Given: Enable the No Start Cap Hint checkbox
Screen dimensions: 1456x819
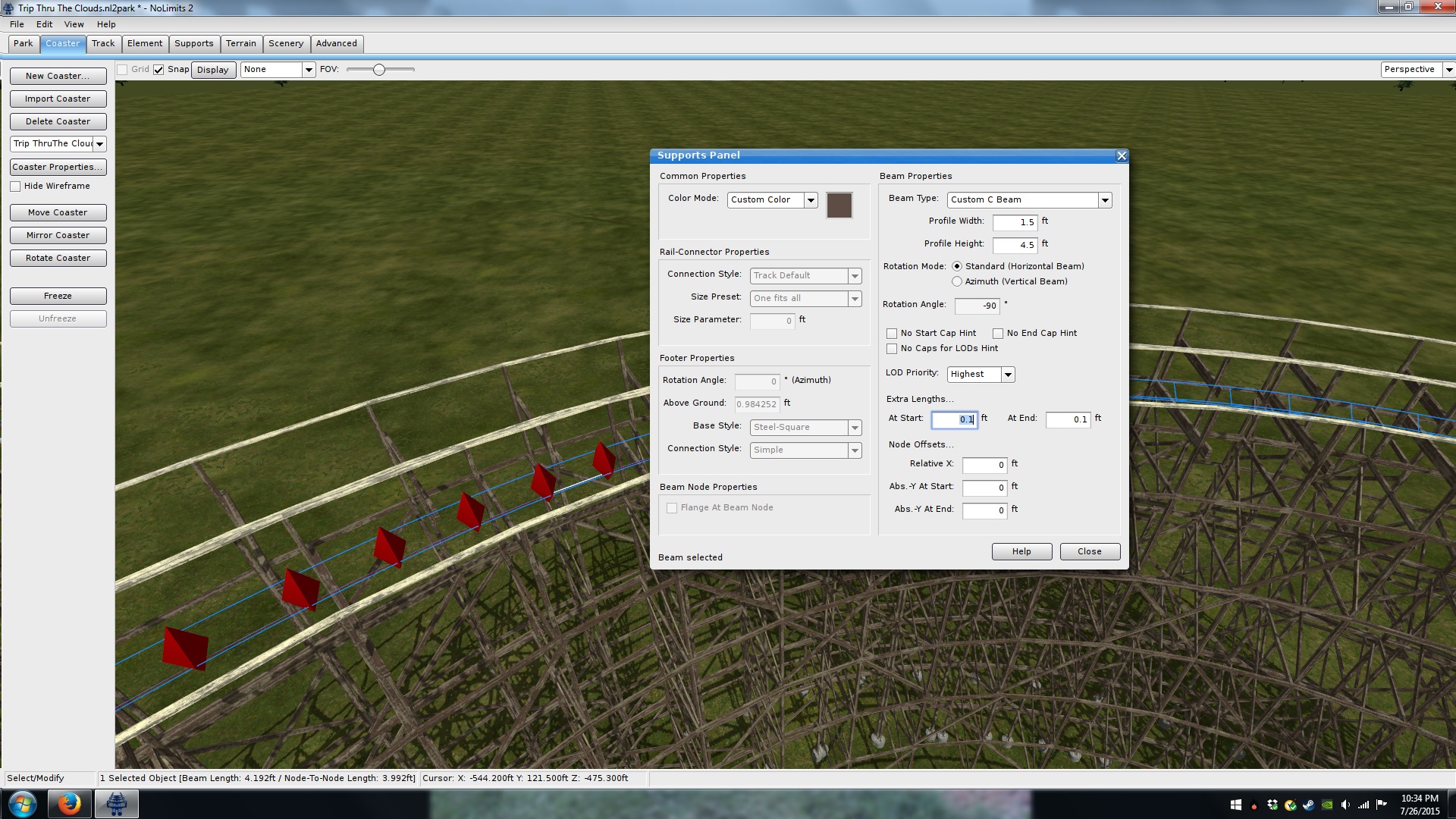Looking at the screenshot, I should coord(892,334).
